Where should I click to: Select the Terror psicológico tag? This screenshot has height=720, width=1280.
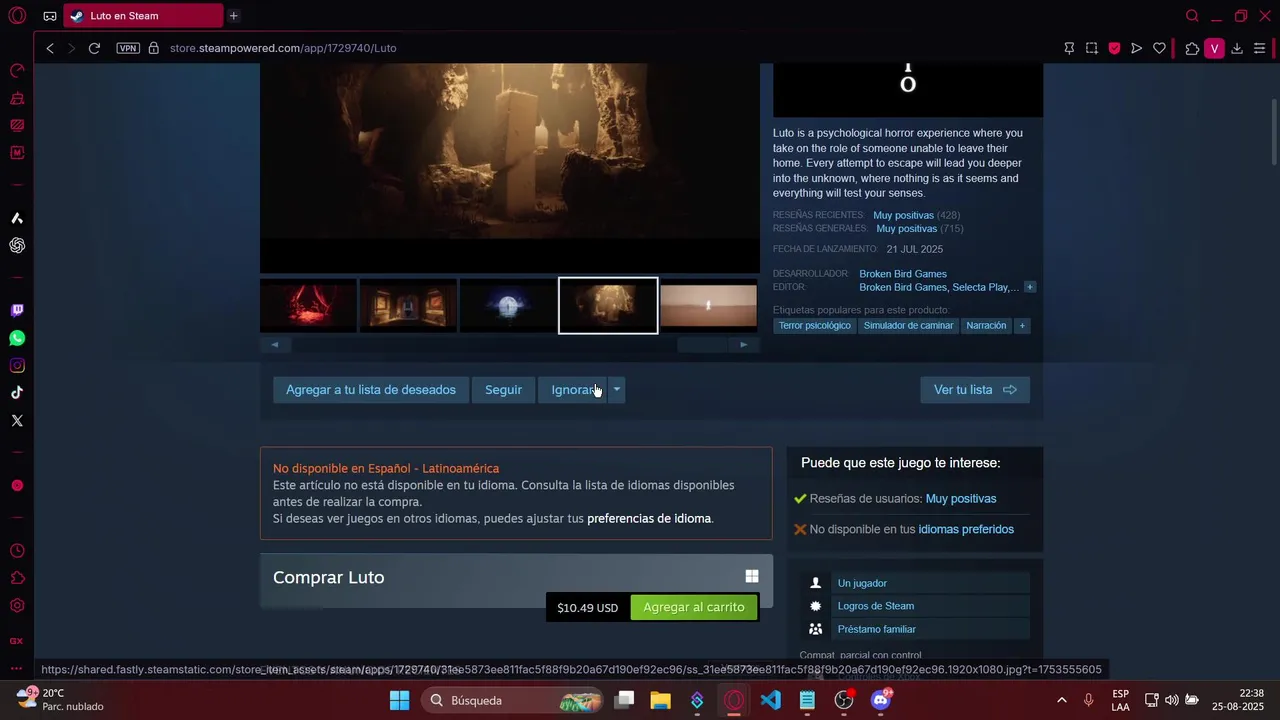tap(815, 326)
